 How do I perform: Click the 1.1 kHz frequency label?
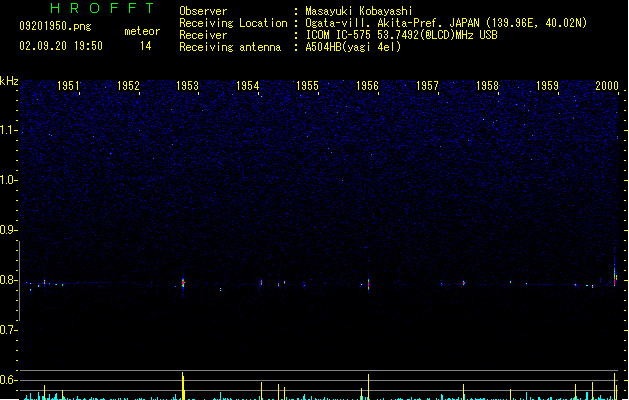[9, 130]
